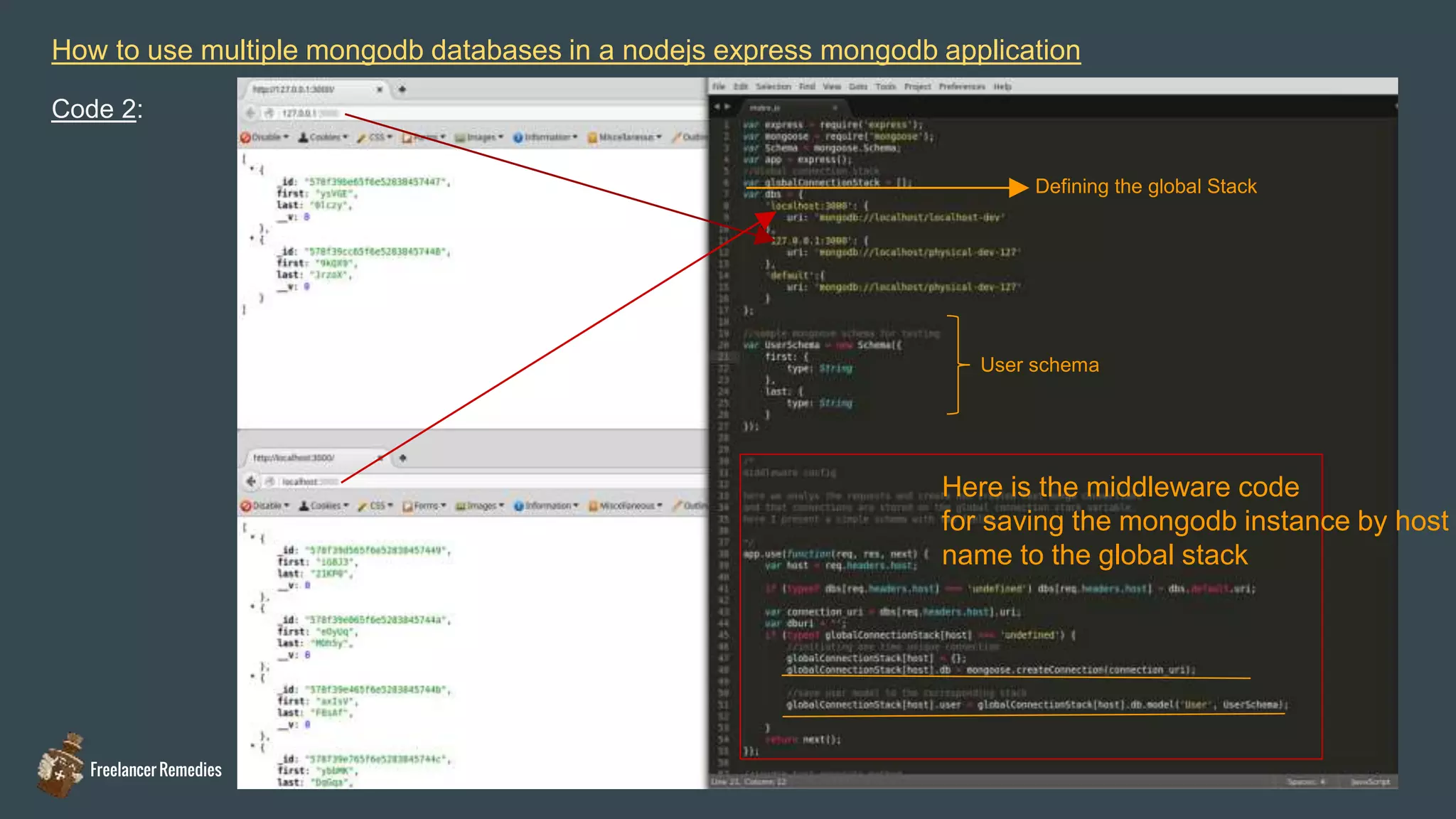Click the 'var globalConnectionStack' code line
This screenshot has height=819, width=1456.
(828, 183)
